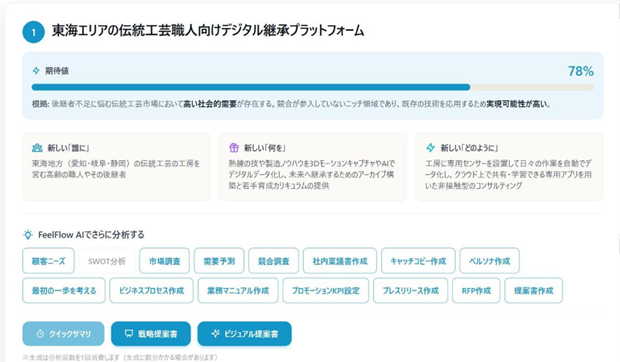Click the ※生成は分析回数 footnote text
Screen dimensions: 620x362
tap(120, 357)
